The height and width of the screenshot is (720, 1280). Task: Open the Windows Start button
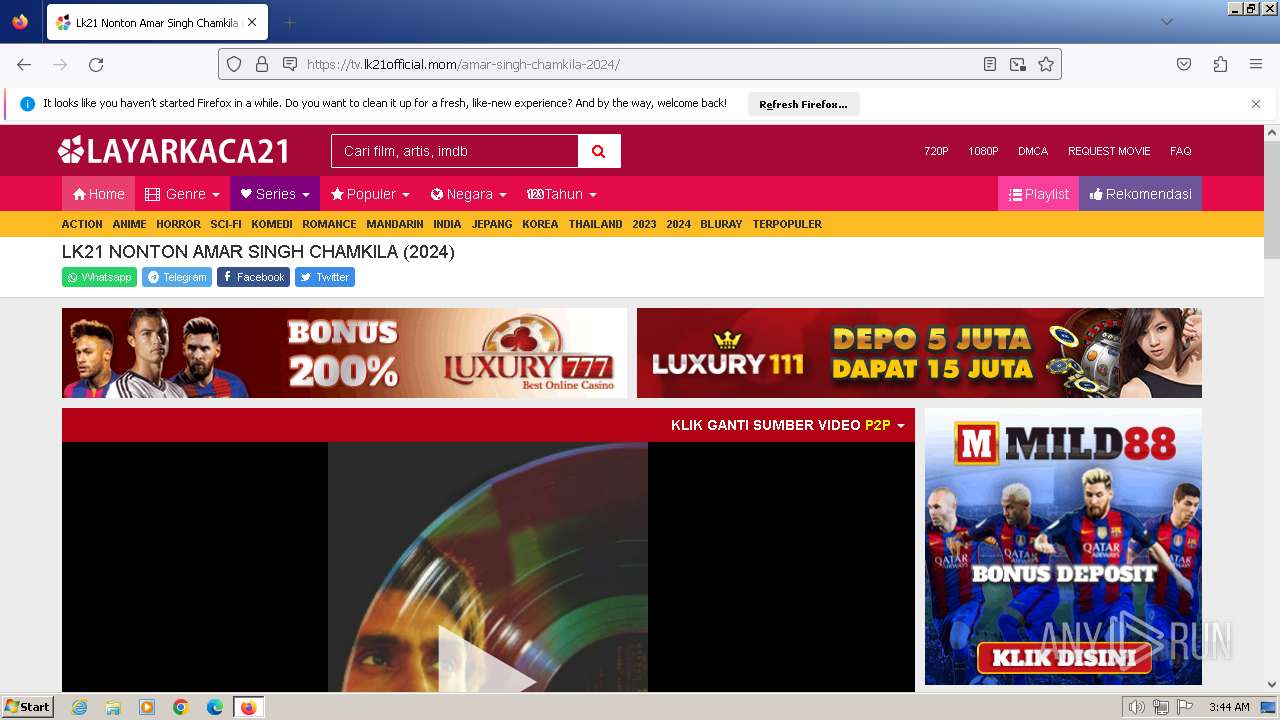28,706
